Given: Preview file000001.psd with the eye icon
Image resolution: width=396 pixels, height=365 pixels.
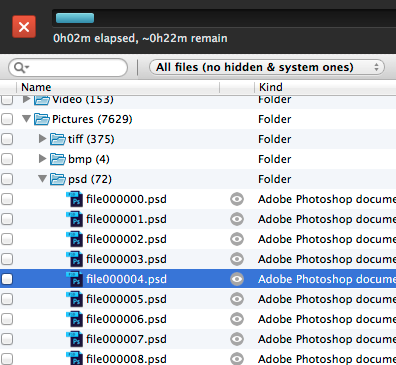Looking at the screenshot, I should (x=237, y=219).
